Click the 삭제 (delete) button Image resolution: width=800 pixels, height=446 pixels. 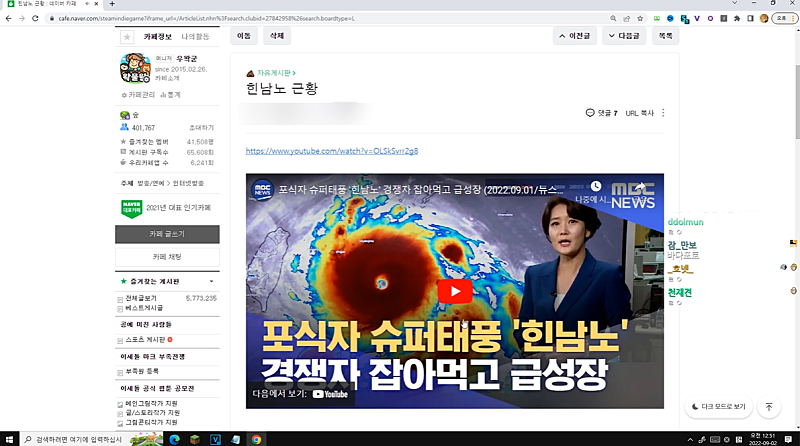point(277,36)
